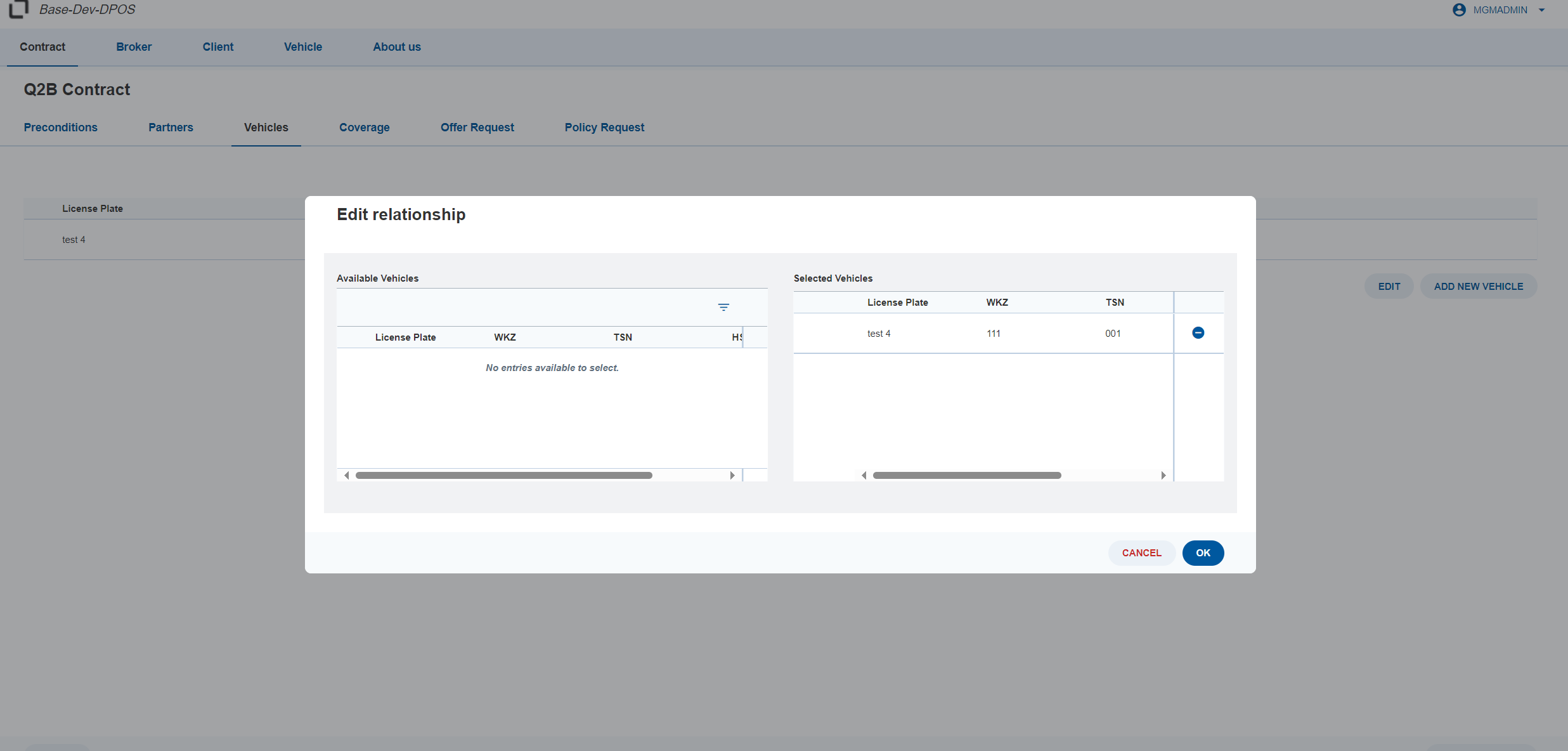
Task: Click right arrow of Selected Vehicles scrollbar
Action: (x=1163, y=475)
